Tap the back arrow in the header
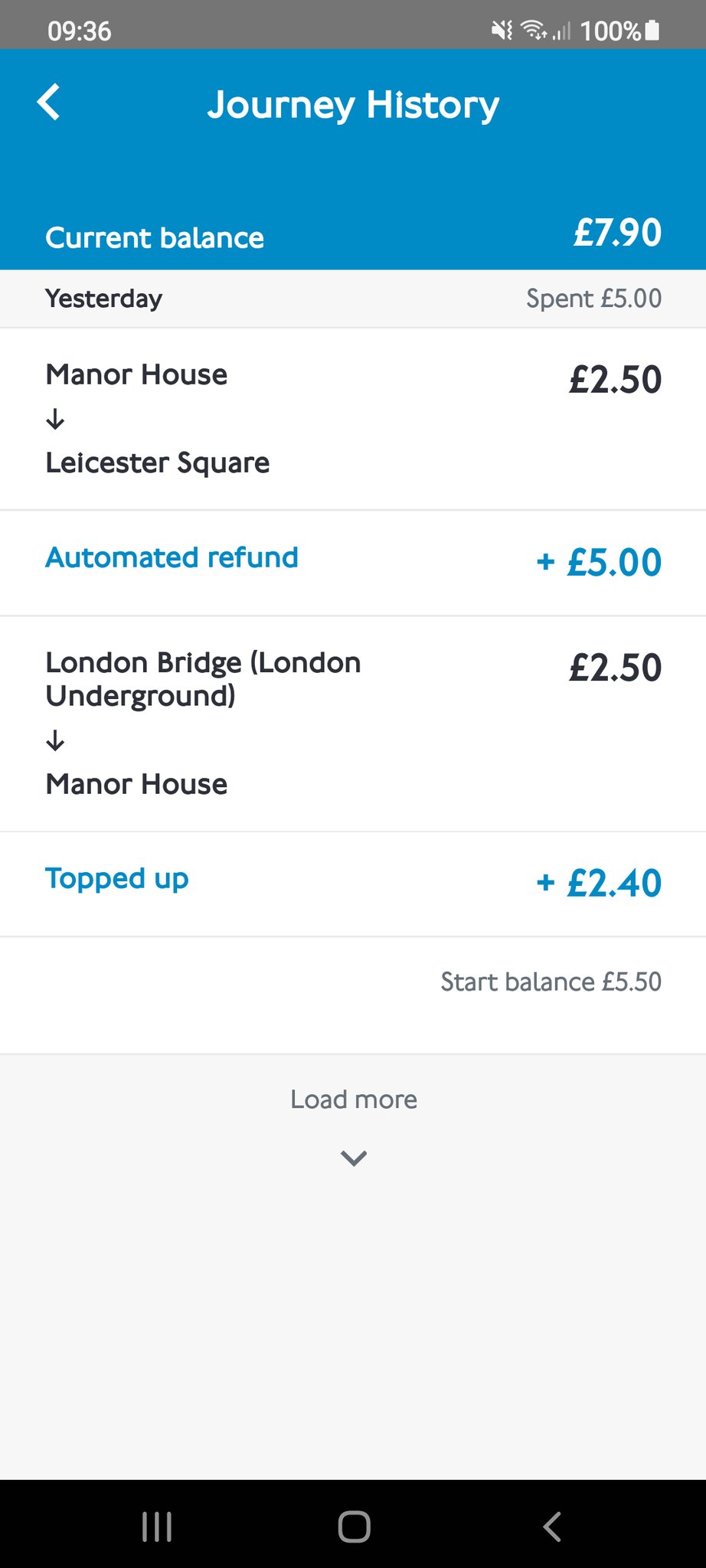 49,103
